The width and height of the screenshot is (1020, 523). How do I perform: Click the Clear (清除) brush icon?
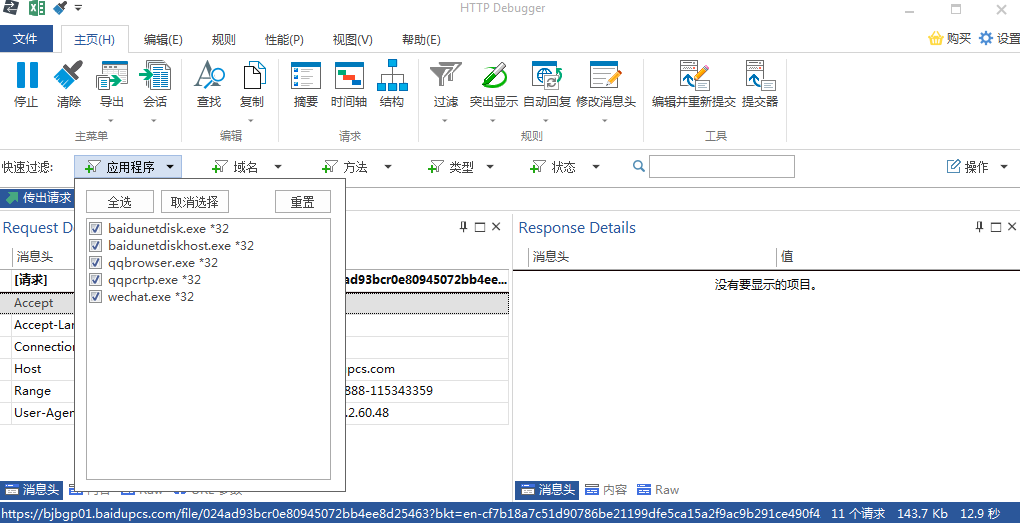coord(68,75)
